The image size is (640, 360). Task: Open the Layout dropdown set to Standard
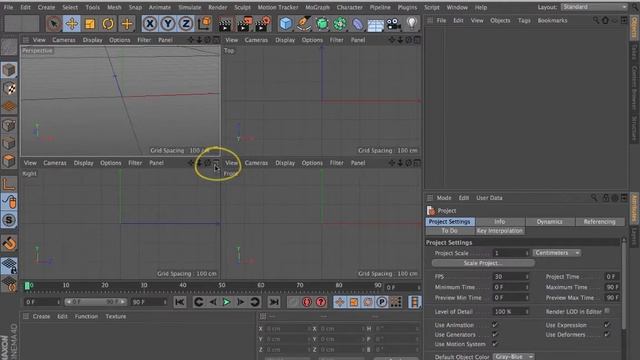click(594, 7)
